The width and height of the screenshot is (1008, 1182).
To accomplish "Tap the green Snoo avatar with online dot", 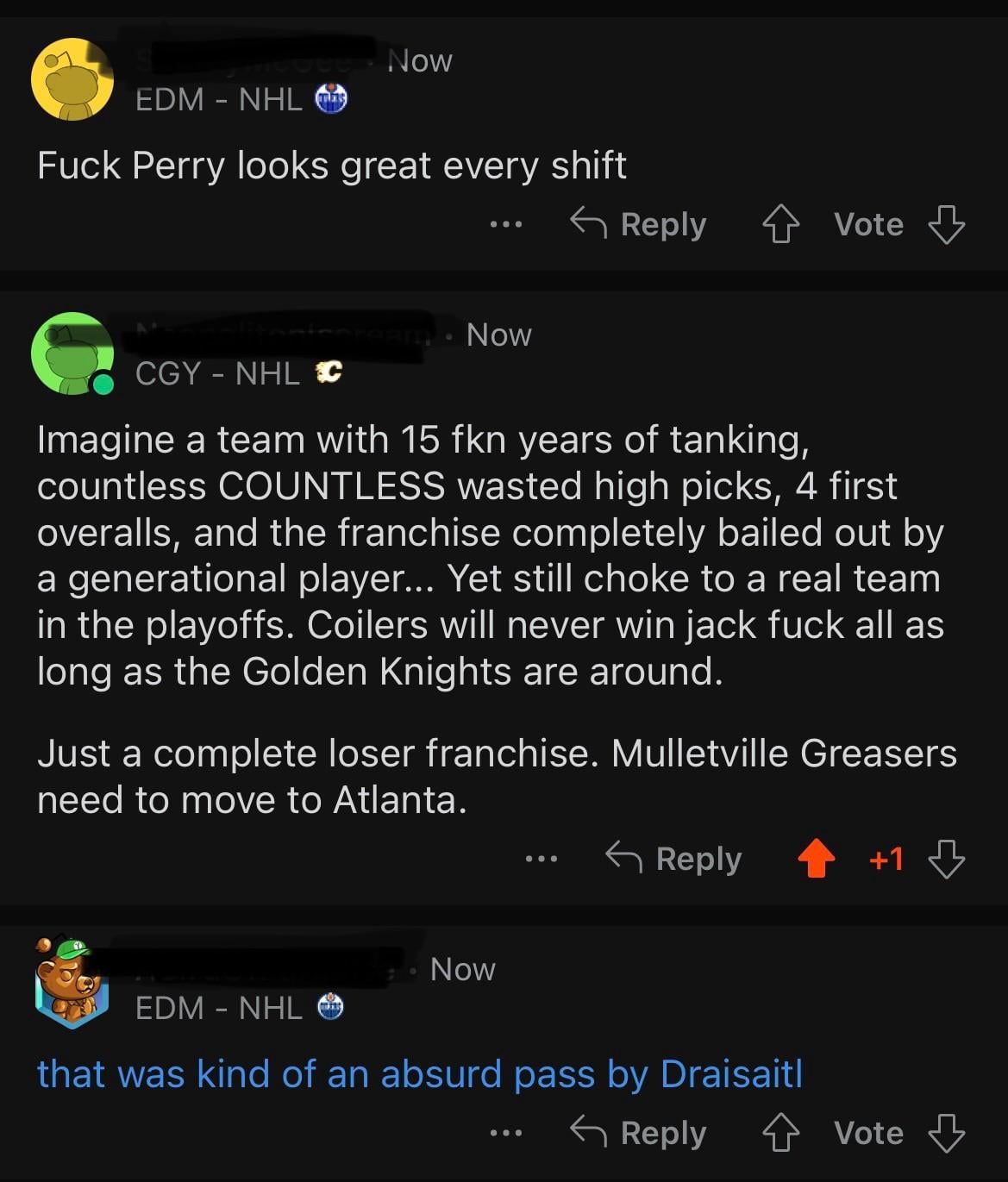I will pos(72,353).
